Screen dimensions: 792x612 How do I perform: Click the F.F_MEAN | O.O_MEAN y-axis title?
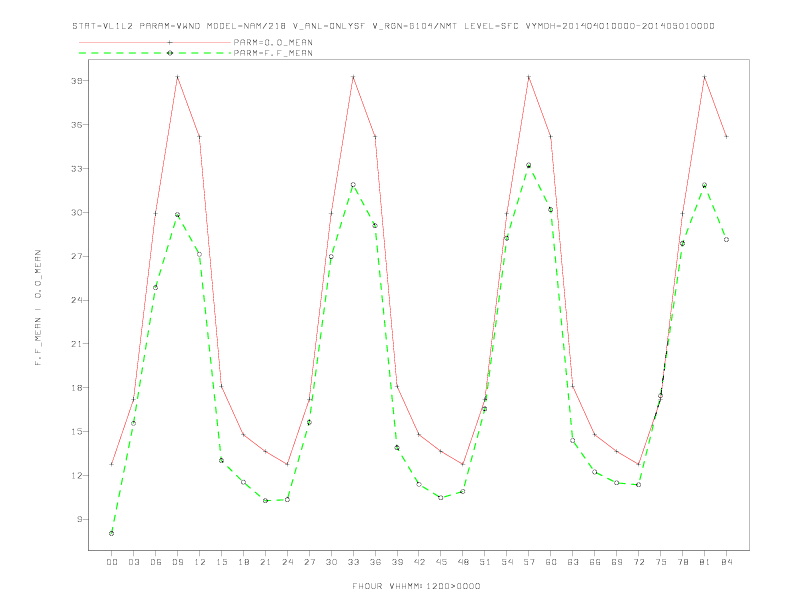[38, 308]
